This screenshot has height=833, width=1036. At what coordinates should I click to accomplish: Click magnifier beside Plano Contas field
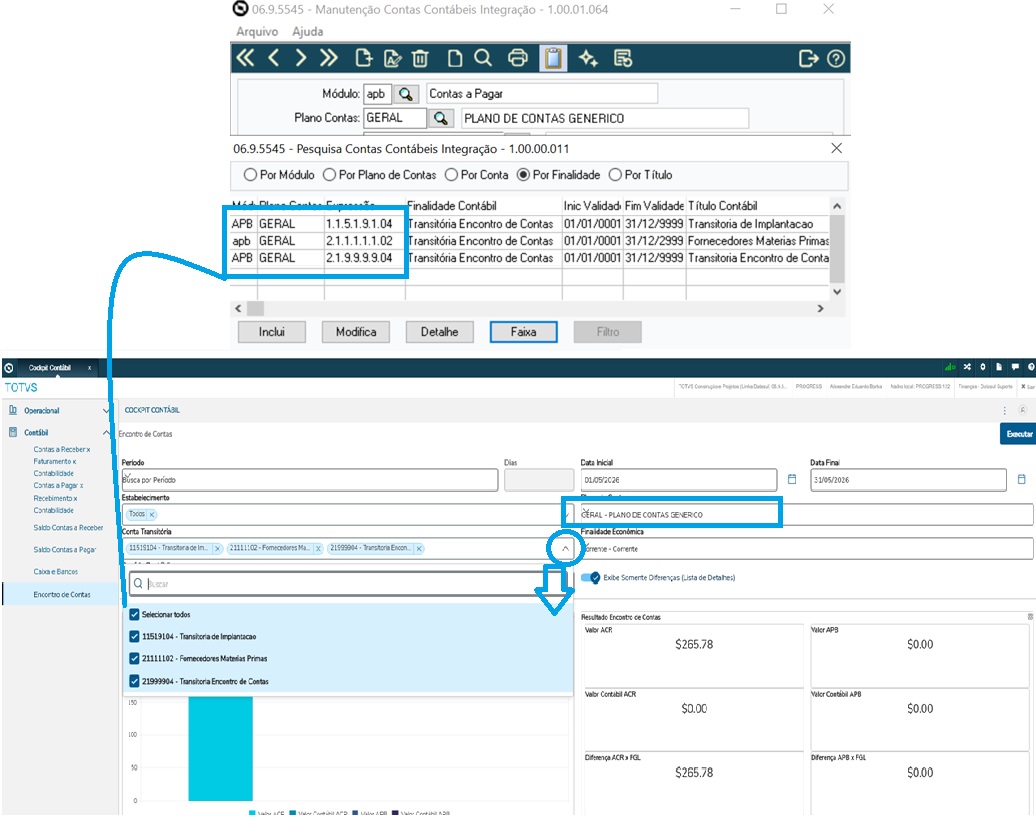(441, 118)
